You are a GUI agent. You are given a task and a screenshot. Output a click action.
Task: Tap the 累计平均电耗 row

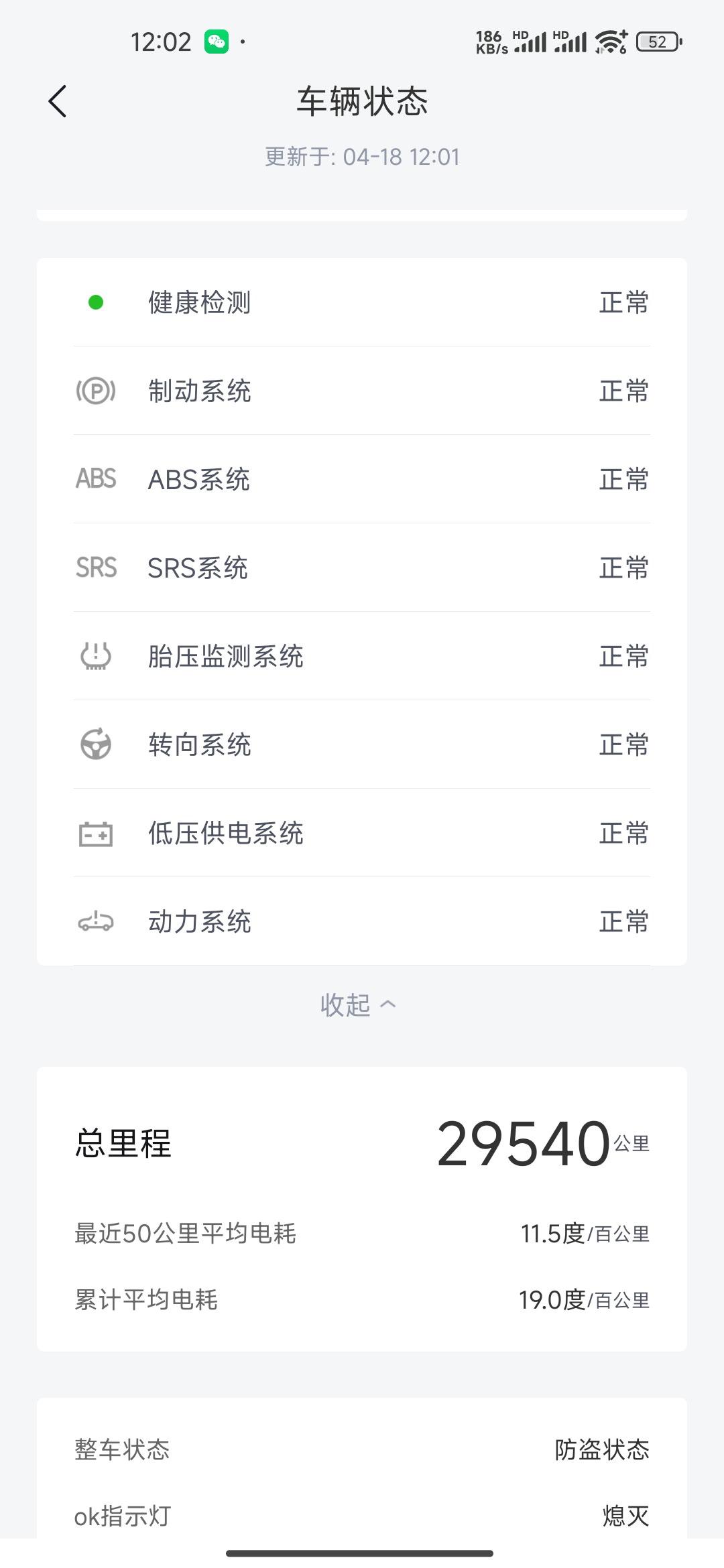[x=362, y=1300]
